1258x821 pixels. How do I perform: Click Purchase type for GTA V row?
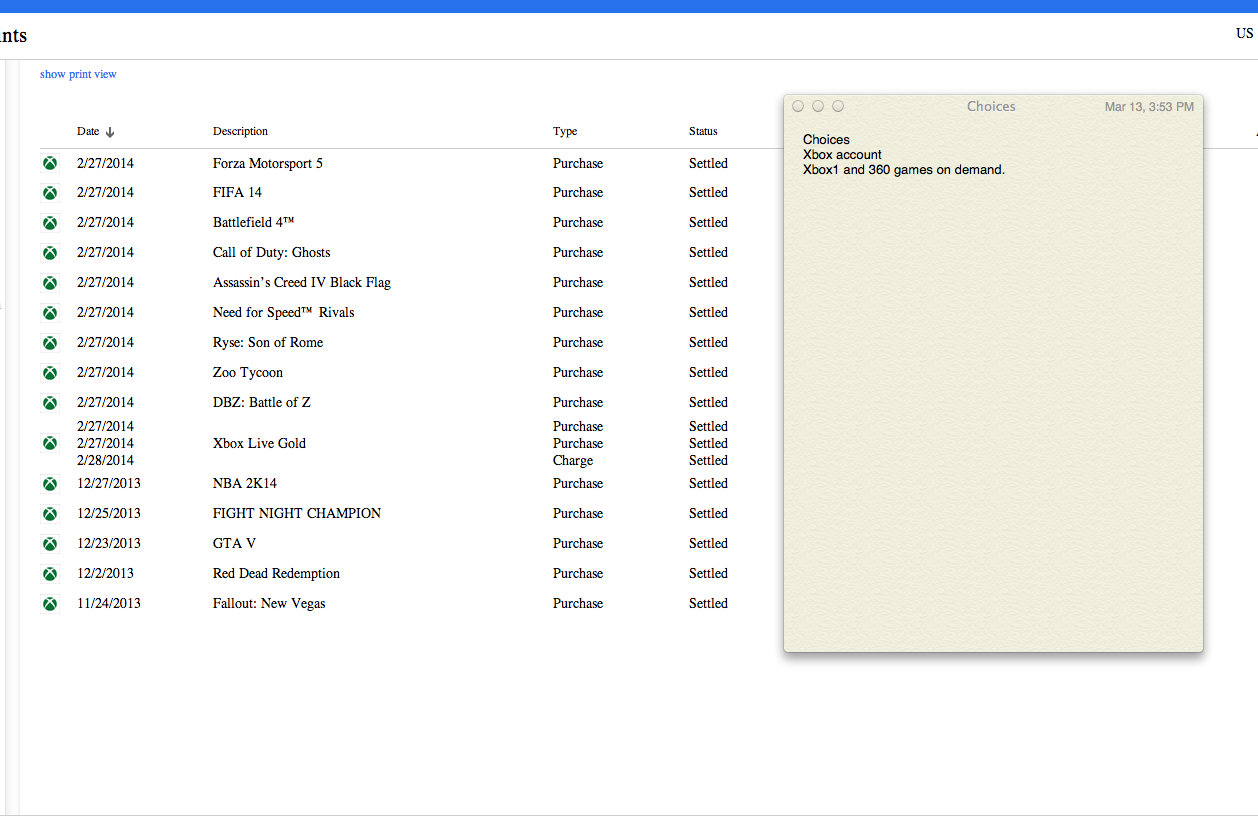tap(578, 543)
